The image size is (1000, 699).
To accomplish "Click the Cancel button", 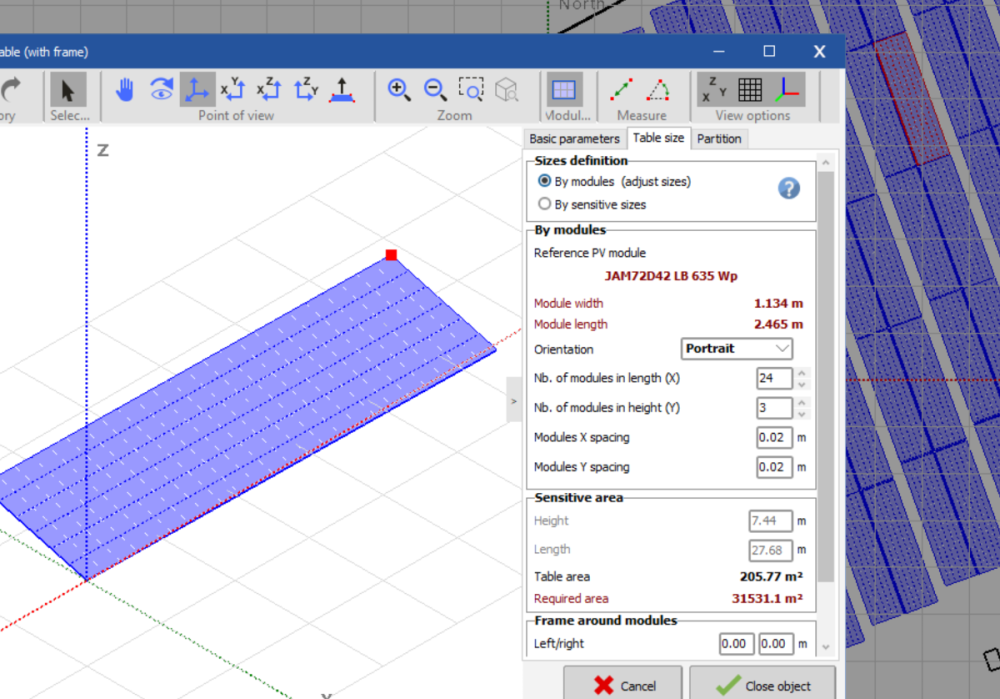I will pos(623,685).
